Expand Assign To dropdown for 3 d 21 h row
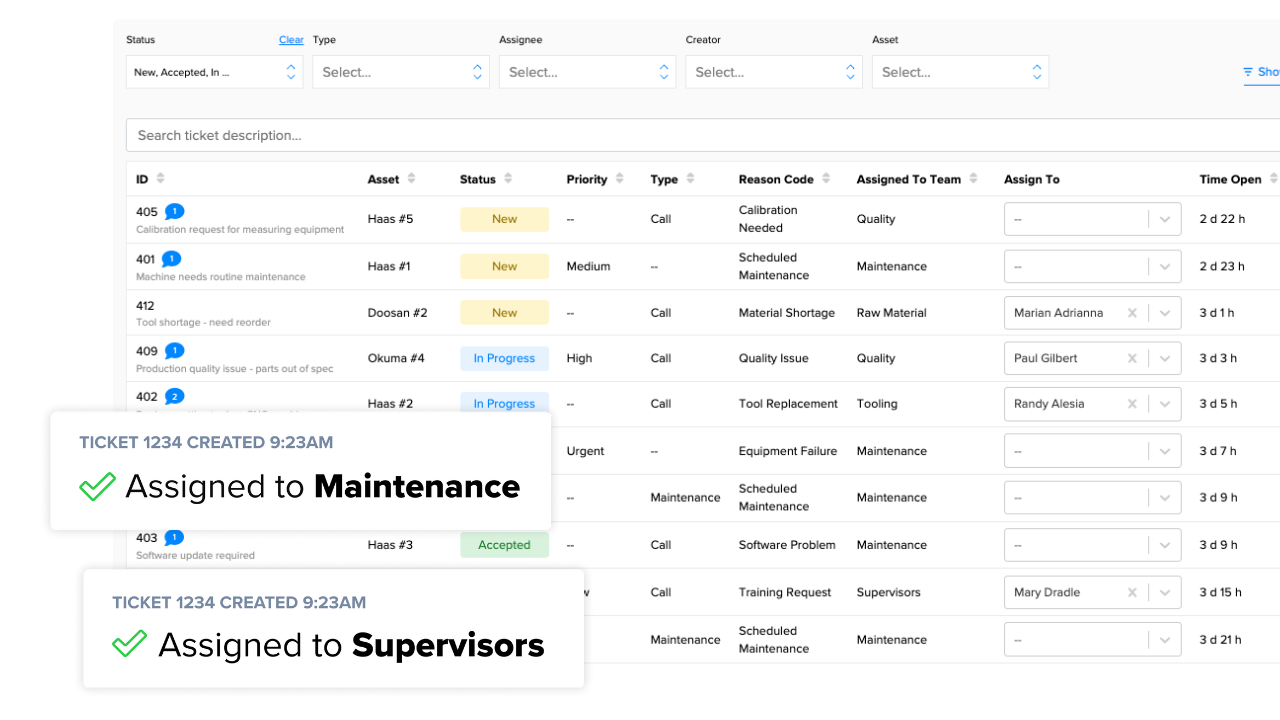Screen dimensions: 1280x720 point(1165,640)
